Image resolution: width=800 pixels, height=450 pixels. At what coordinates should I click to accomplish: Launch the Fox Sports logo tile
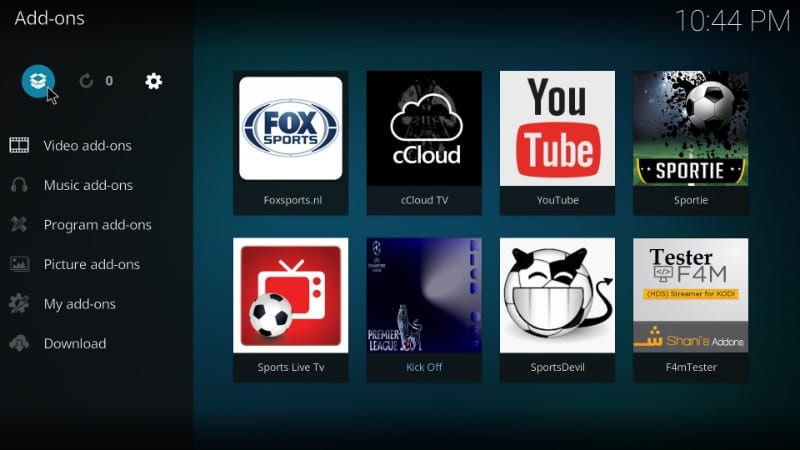(291, 128)
